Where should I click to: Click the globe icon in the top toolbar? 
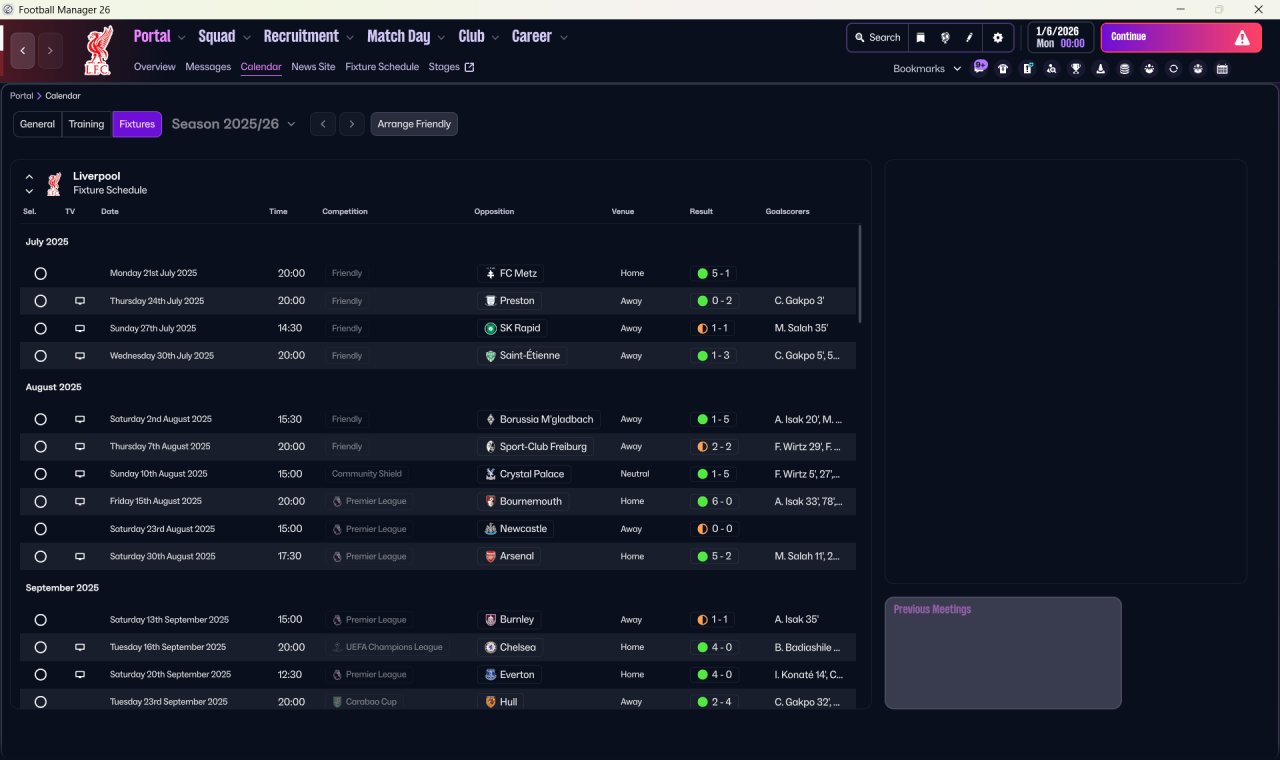click(945, 38)
